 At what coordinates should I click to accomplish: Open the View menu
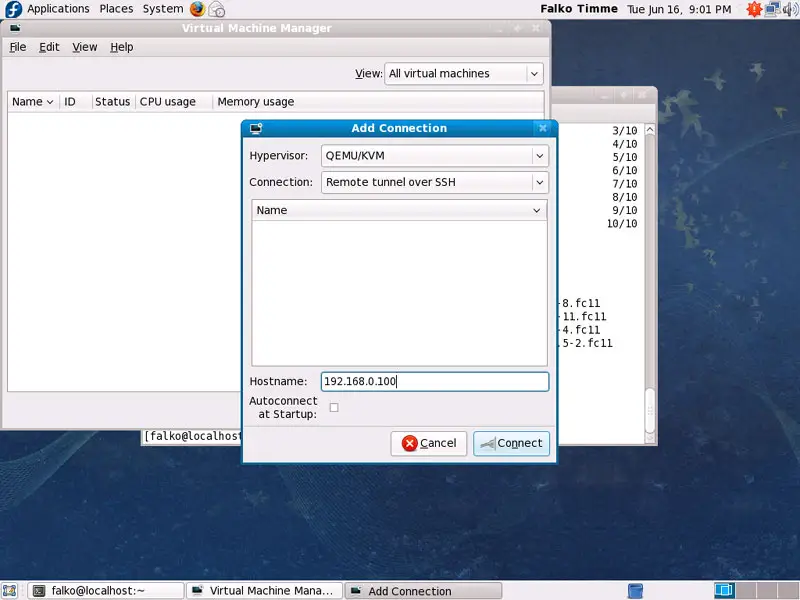[x=85, y=47]
